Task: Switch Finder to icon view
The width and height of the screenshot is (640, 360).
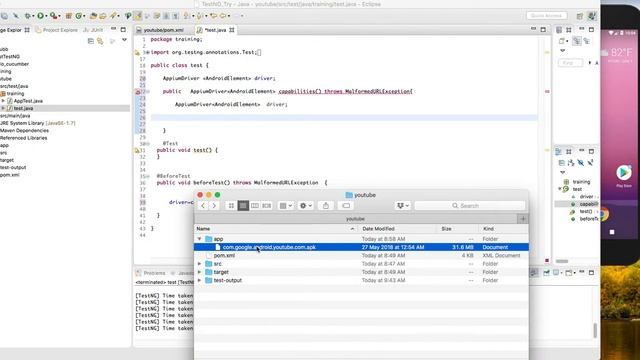Action: [231, 206]
